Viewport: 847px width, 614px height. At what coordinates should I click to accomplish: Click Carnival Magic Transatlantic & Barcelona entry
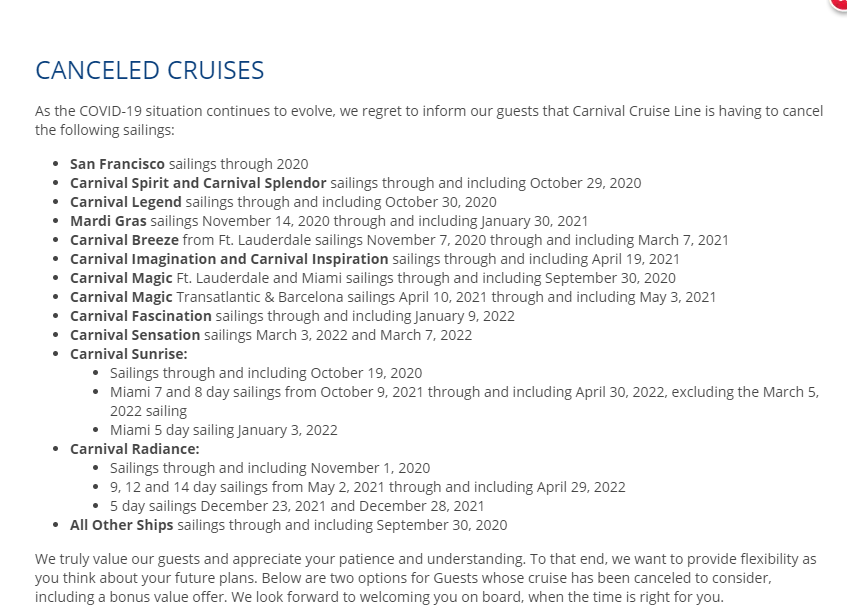pos(393,297)
